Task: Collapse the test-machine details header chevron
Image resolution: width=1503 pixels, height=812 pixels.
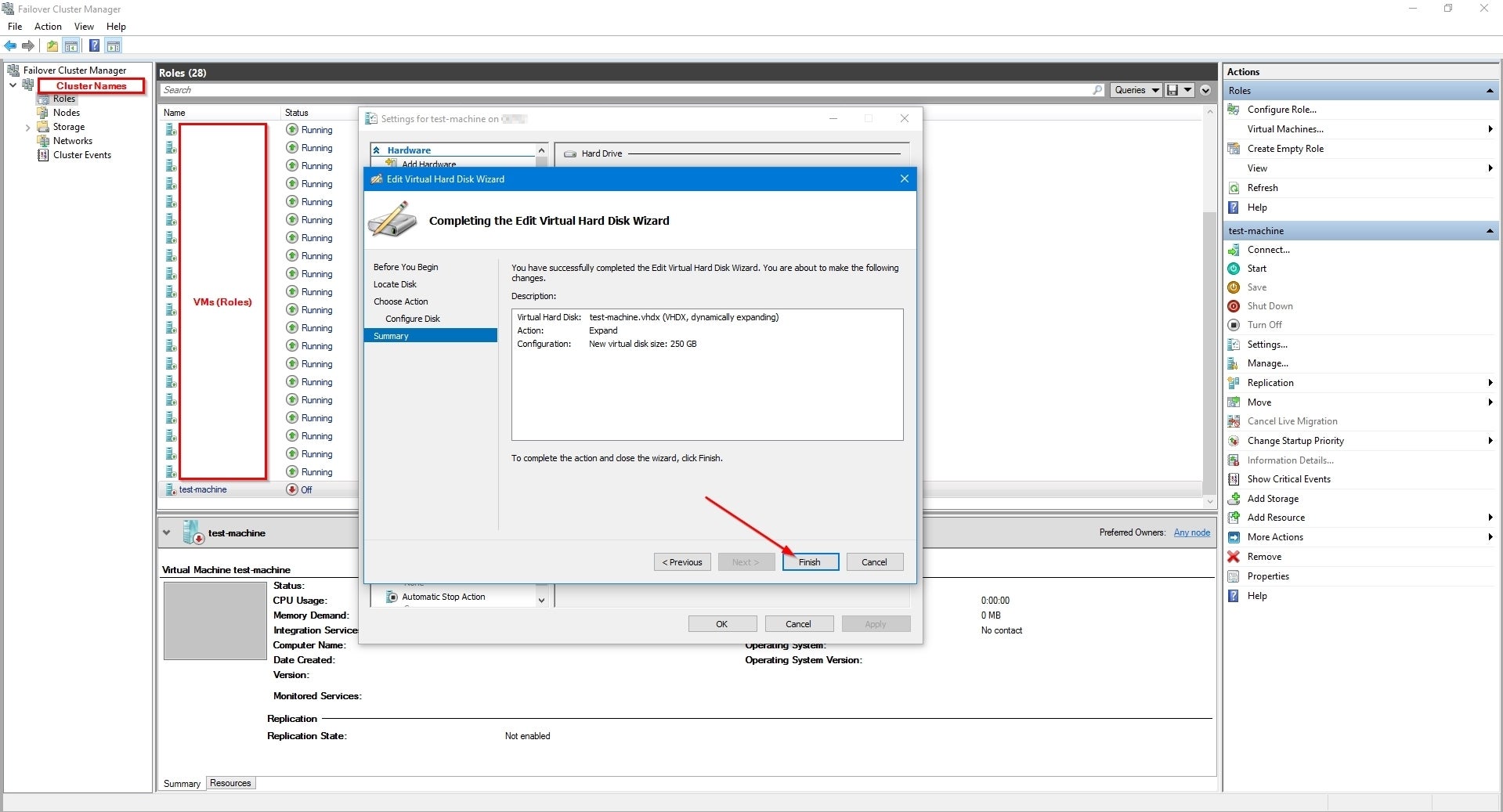Action: 166,532
